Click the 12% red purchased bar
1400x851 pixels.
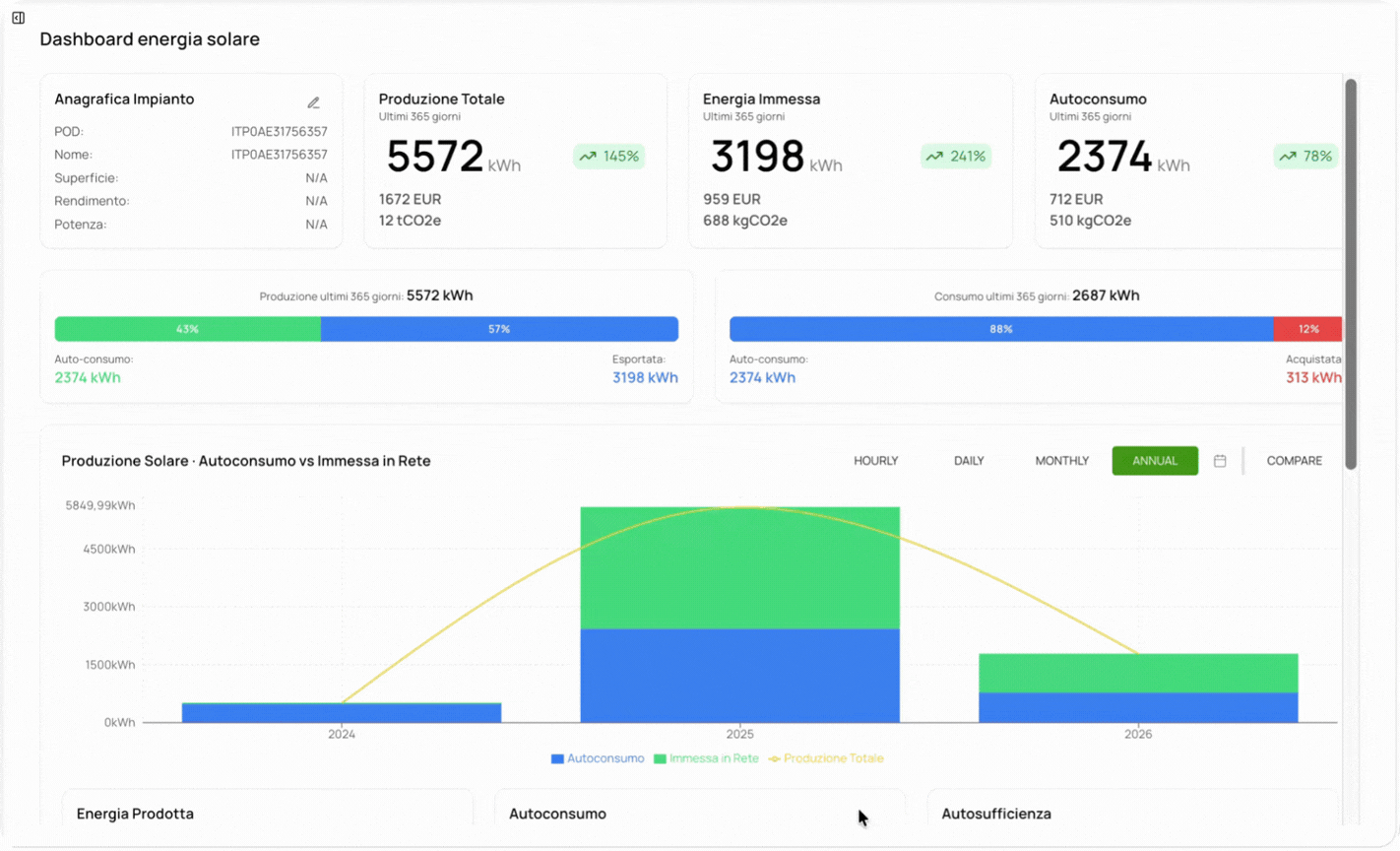coord(1307,329)
